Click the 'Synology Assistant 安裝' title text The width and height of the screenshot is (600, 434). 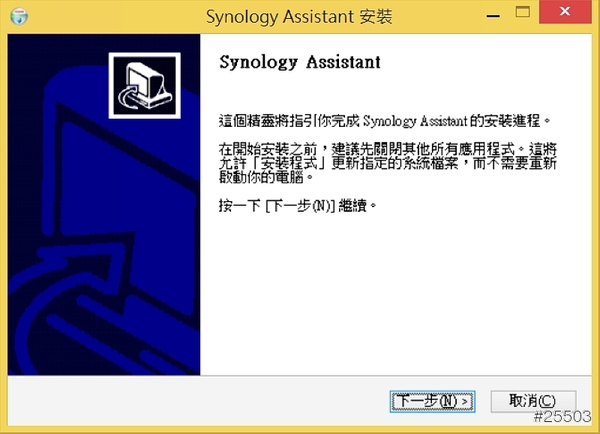point(299,17)
